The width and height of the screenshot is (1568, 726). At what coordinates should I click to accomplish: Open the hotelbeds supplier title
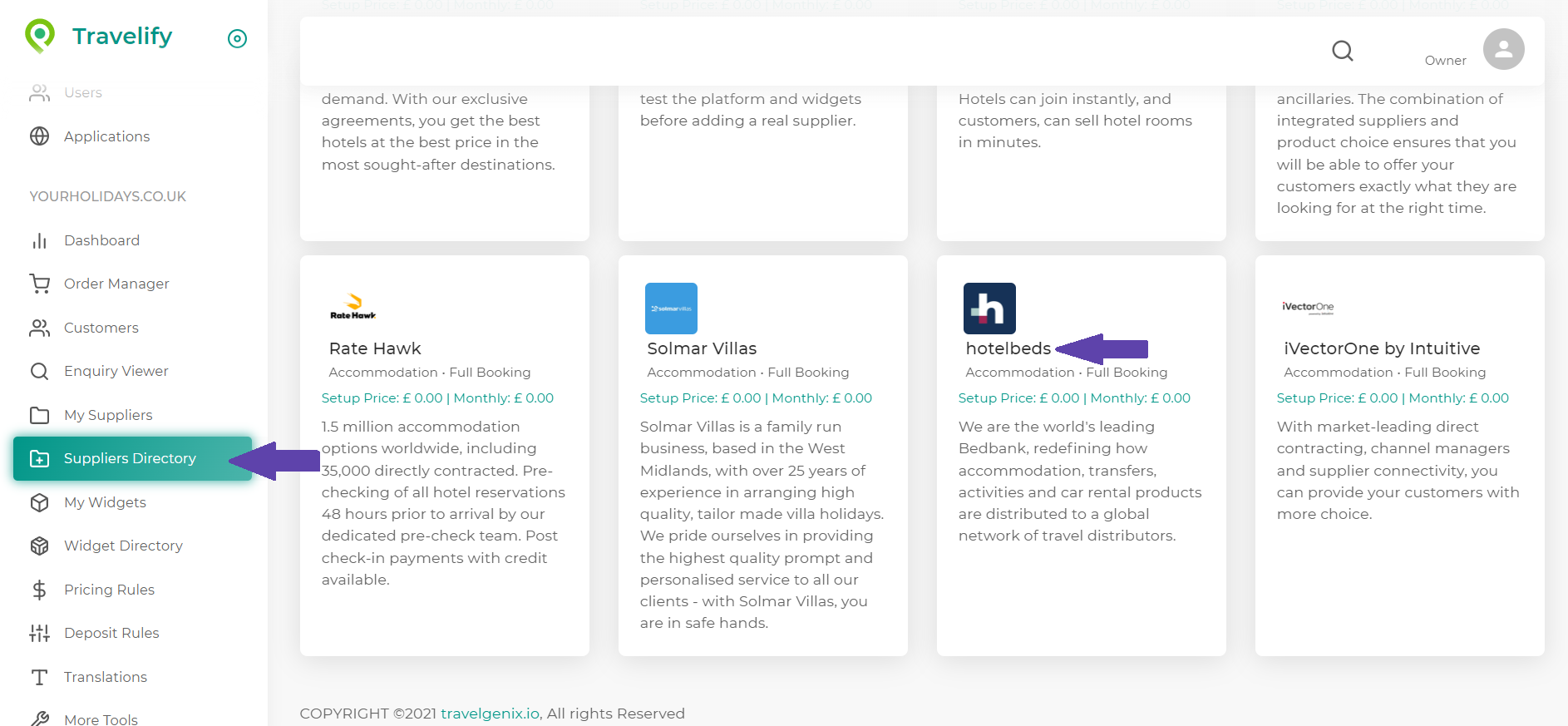(x=1008, y=348)
